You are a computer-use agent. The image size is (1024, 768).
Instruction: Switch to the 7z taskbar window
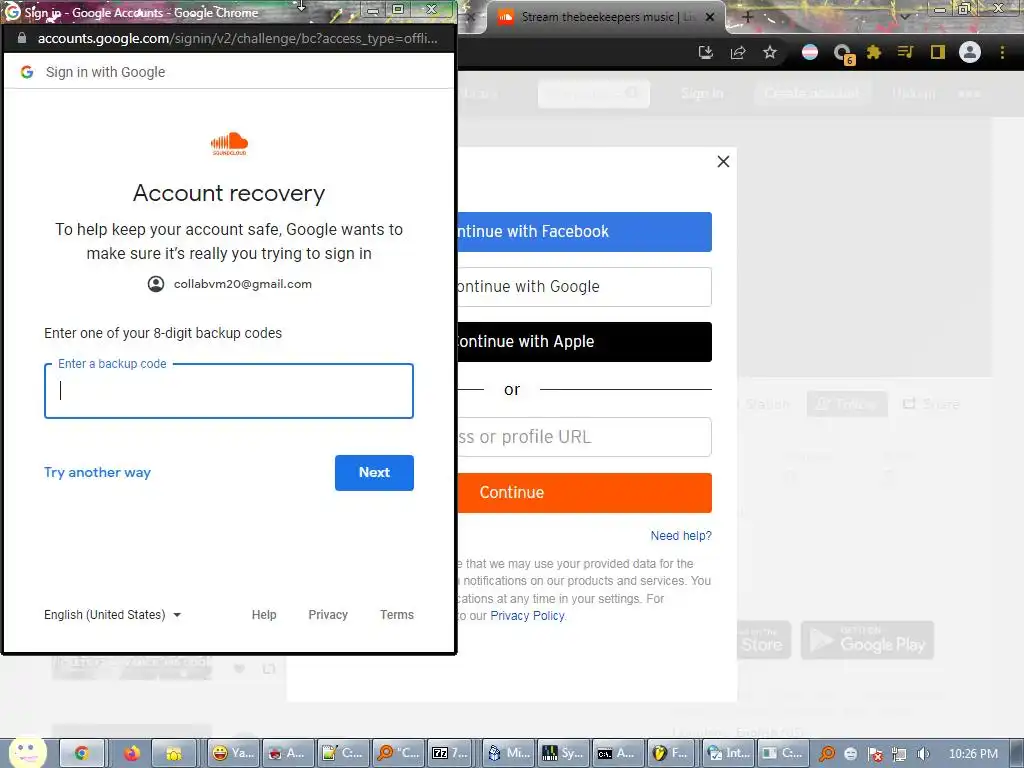coord(451,754)
